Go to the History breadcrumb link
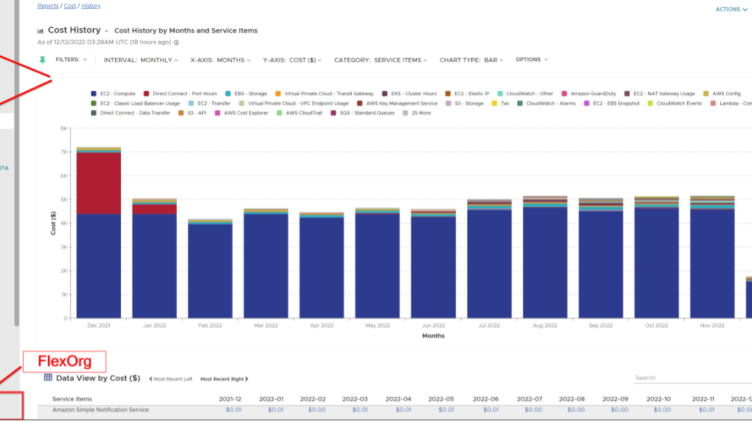Viewport: 752px width, 423px height. [91, 6]
